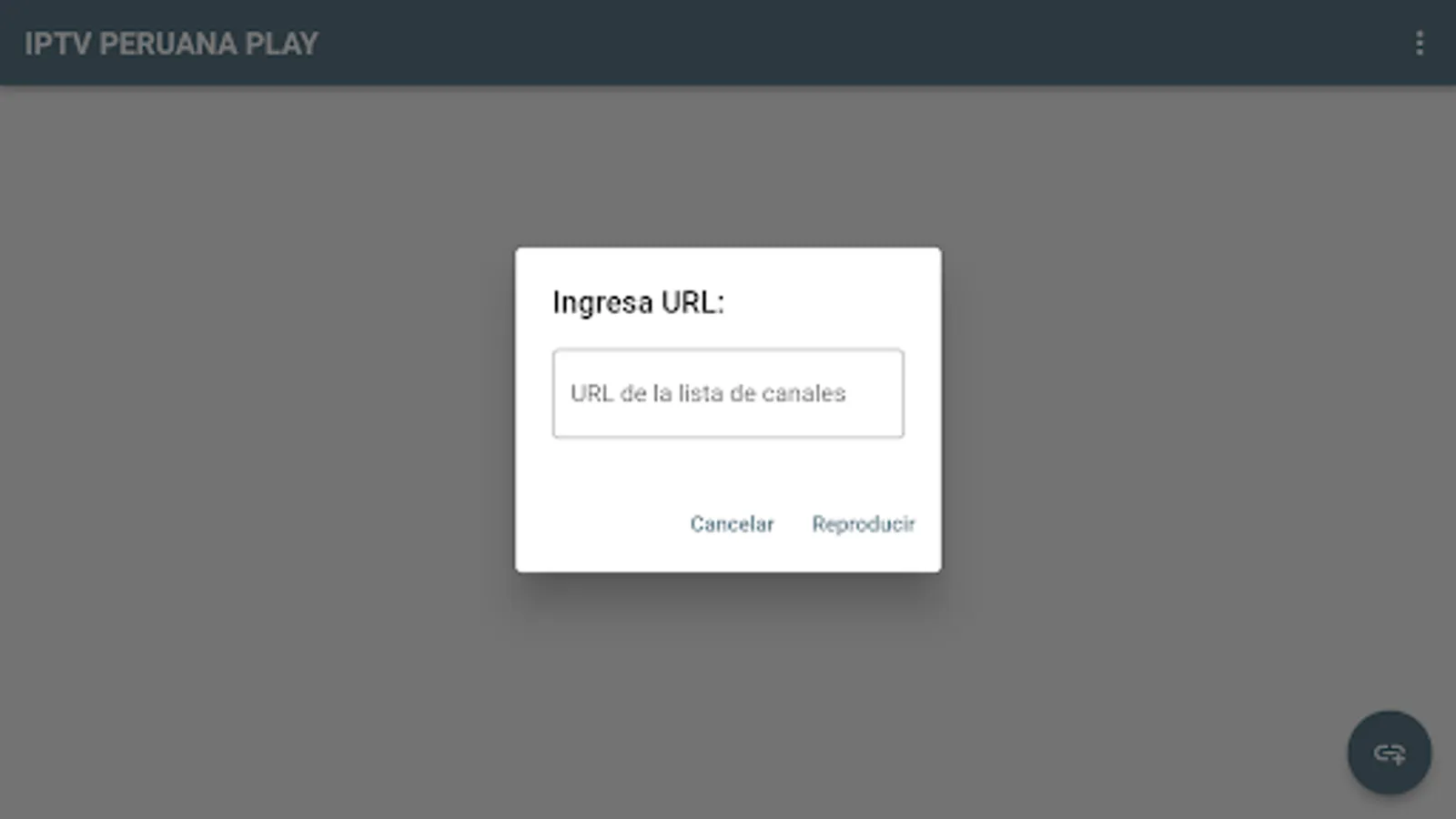This screenshot has height=819, width=1456.
Task: Place cursor in the channel list URL box
Action: pyautogui.click(x=728, y=393)
